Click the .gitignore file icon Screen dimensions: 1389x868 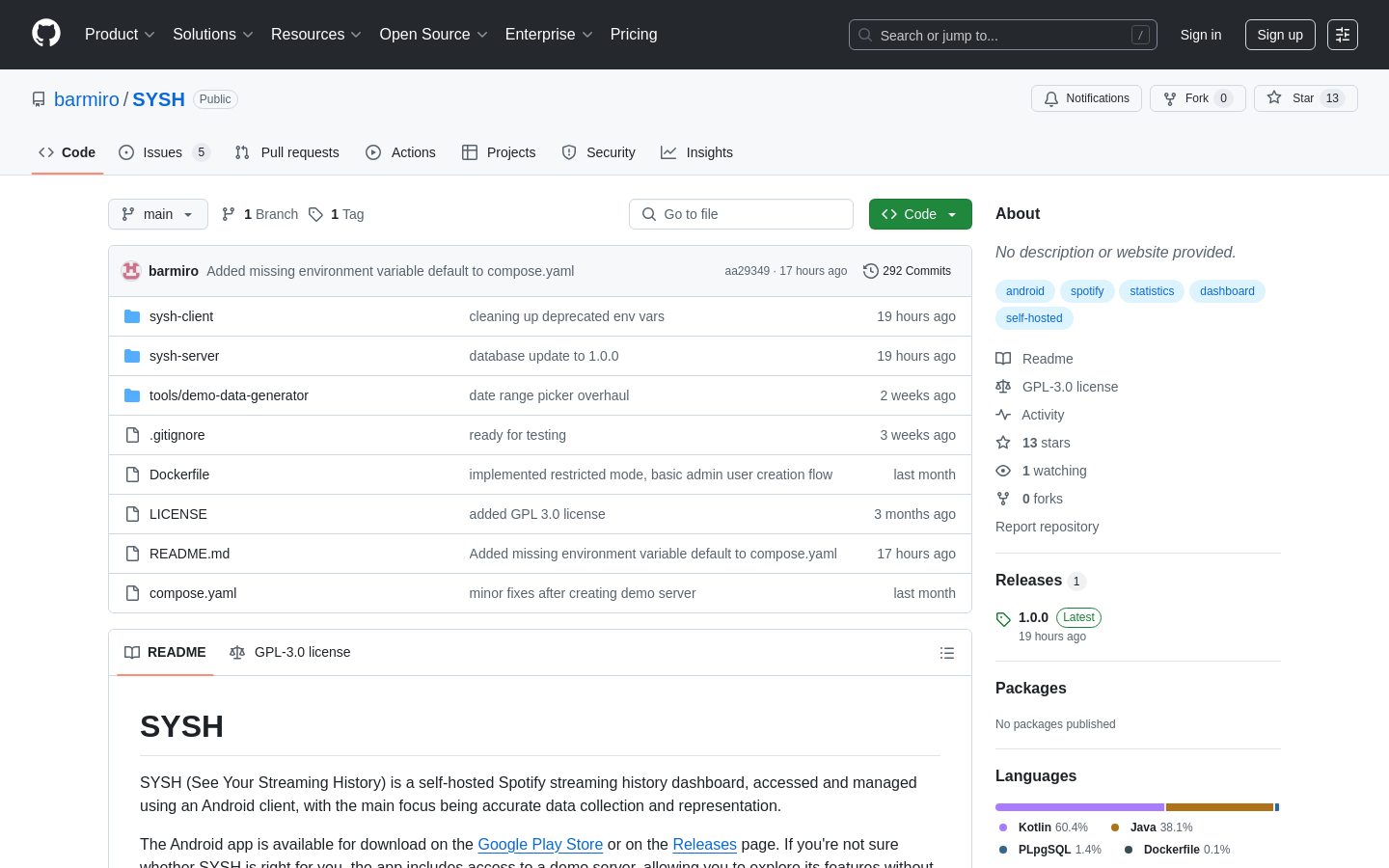click(x=132, y=435)
